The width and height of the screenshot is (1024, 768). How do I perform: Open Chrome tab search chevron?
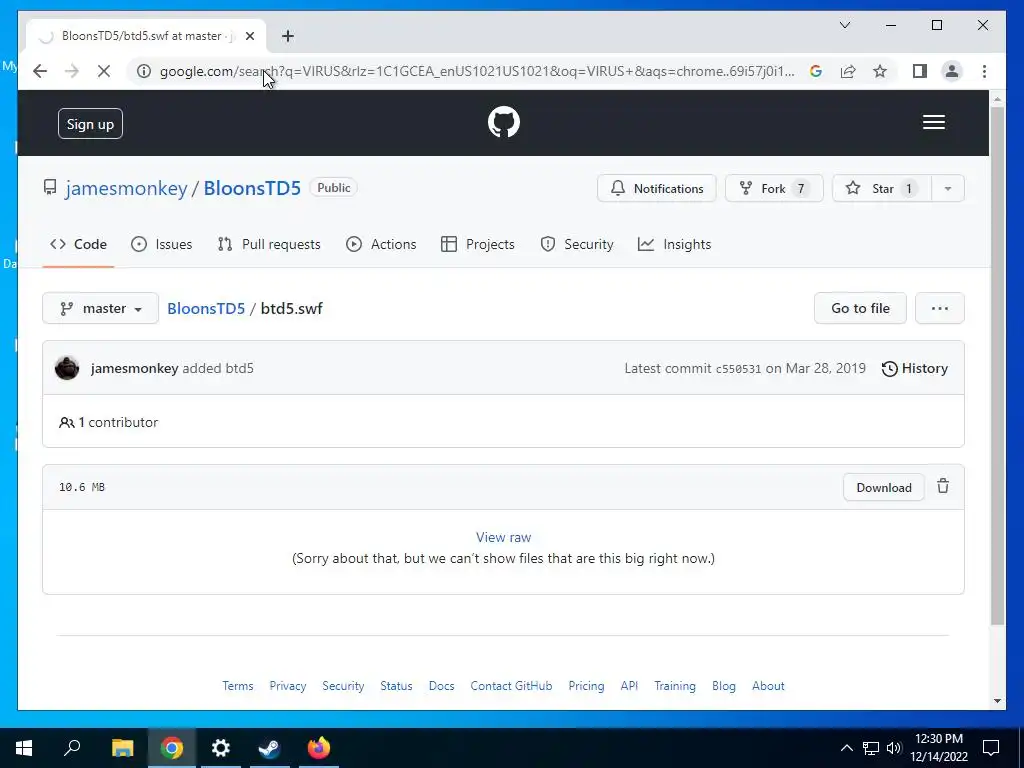click(844, 25)
